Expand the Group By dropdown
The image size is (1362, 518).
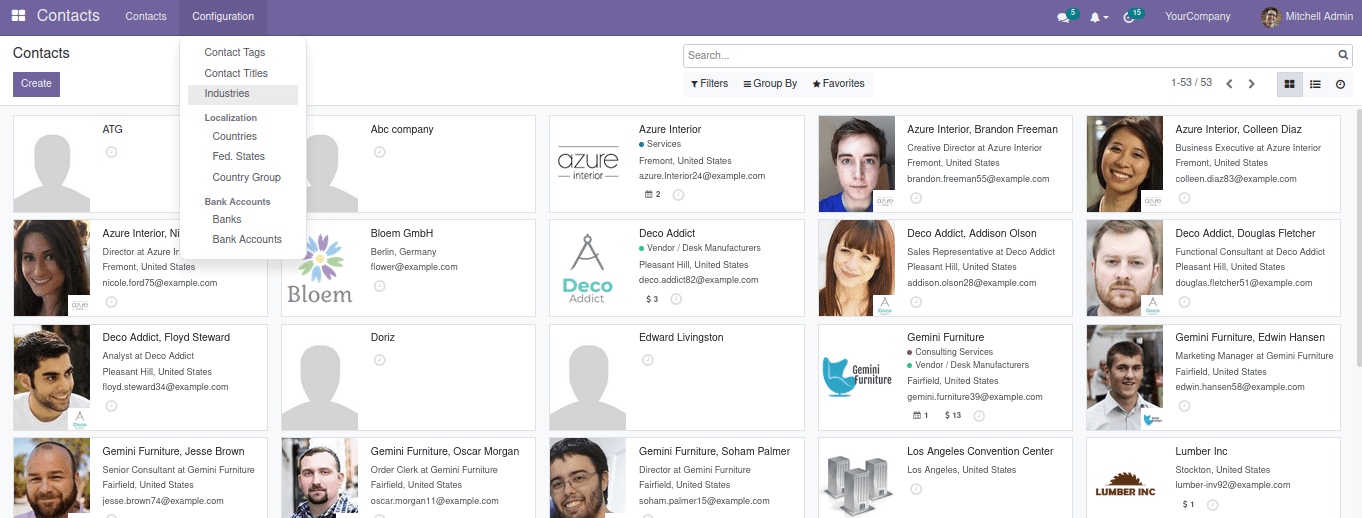[x=770, y=84]
